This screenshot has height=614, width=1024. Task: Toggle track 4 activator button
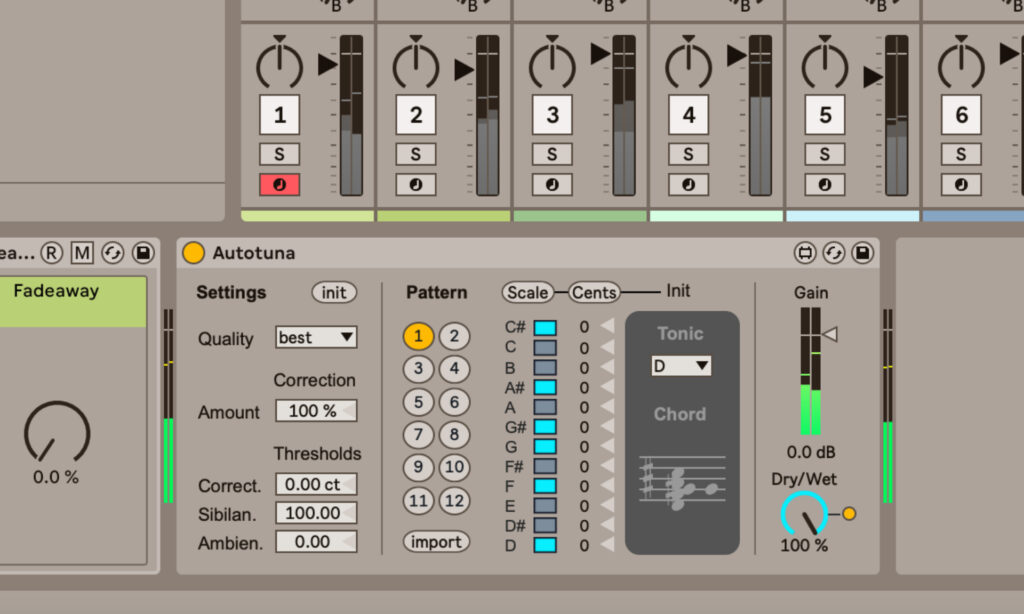pos(688,115)
